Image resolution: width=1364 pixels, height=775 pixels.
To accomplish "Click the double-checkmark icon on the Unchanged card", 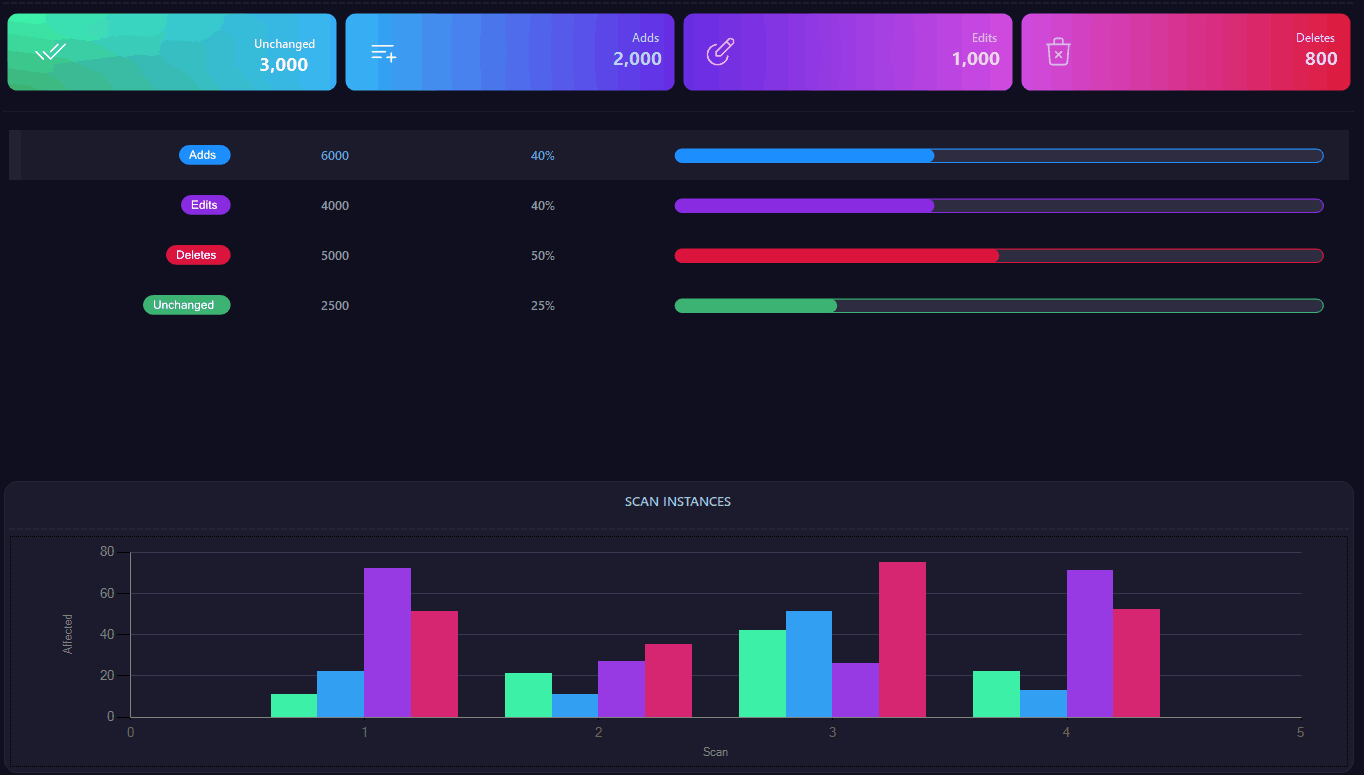I will coord(50,52).
